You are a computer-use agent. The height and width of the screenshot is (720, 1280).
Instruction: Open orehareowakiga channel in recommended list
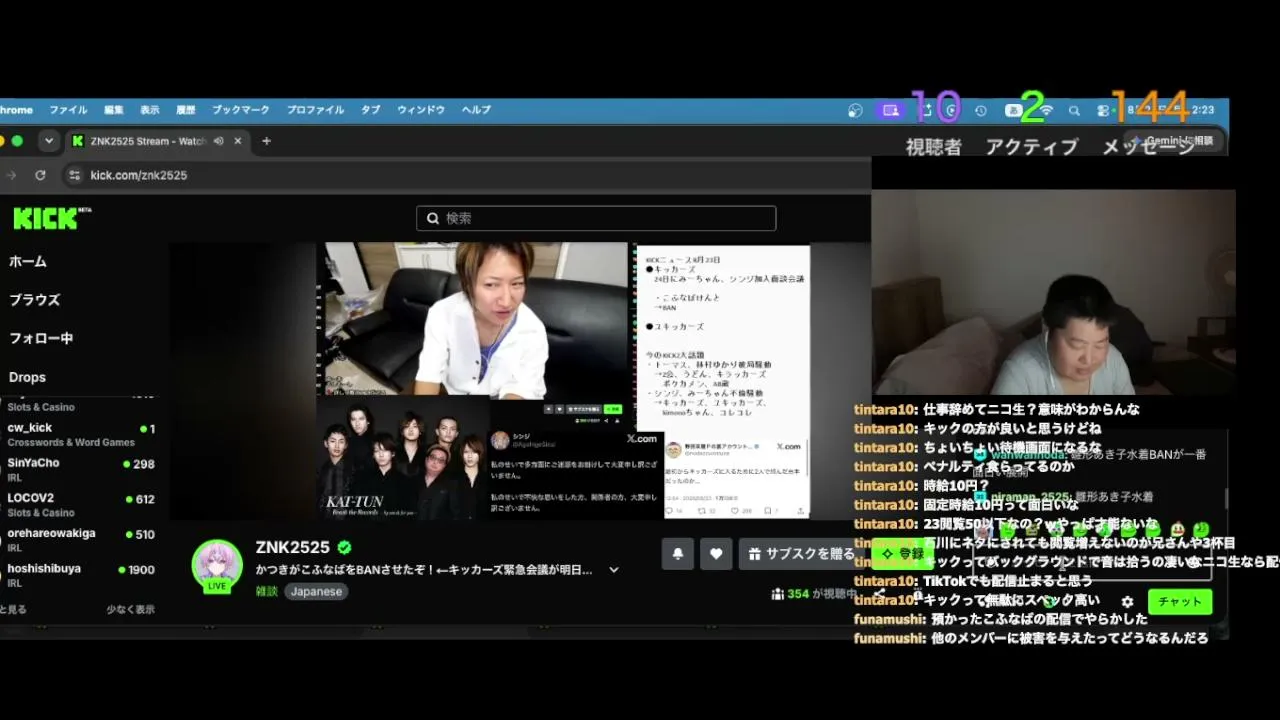80,540
